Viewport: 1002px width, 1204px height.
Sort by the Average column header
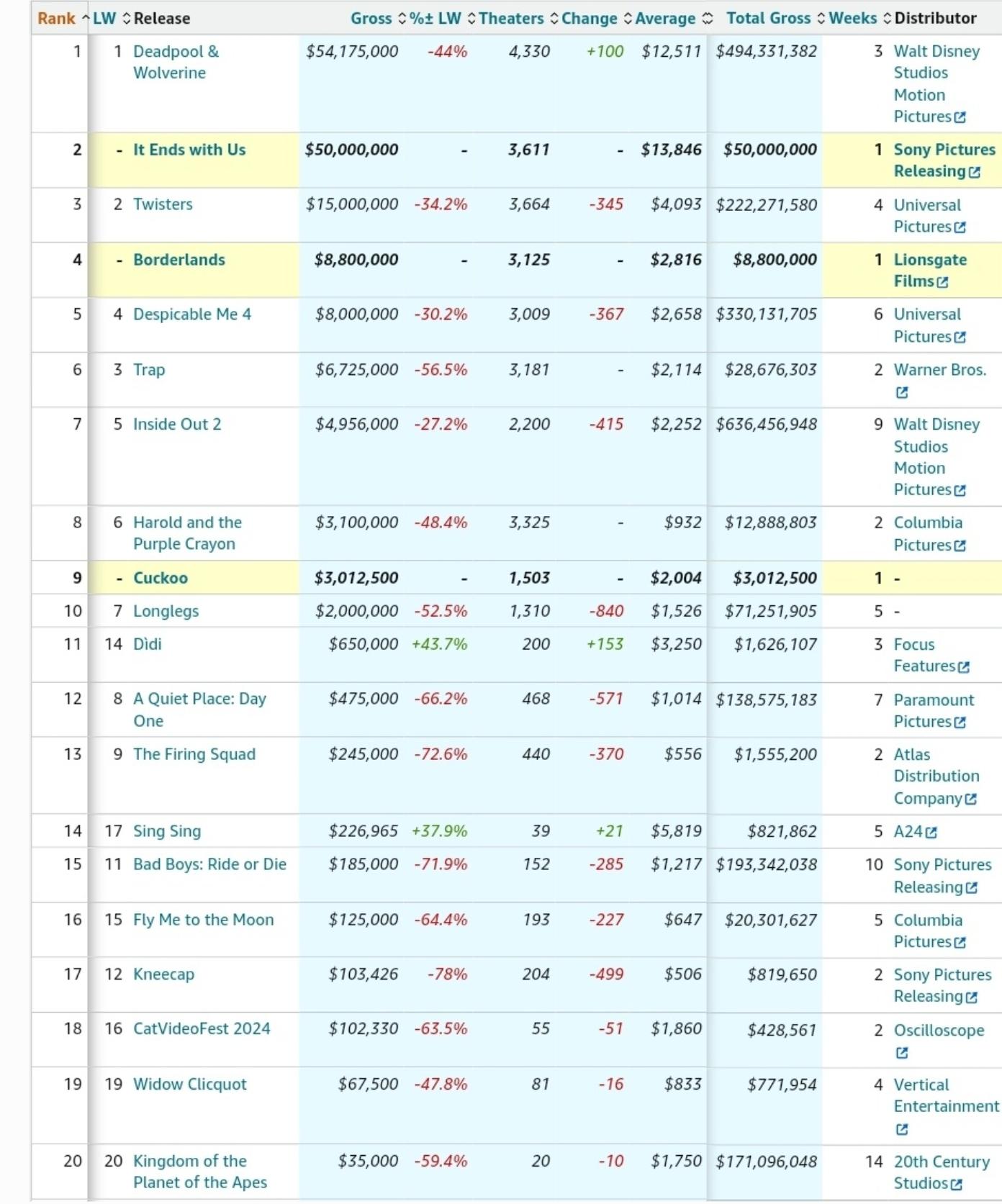pos(673,18)
